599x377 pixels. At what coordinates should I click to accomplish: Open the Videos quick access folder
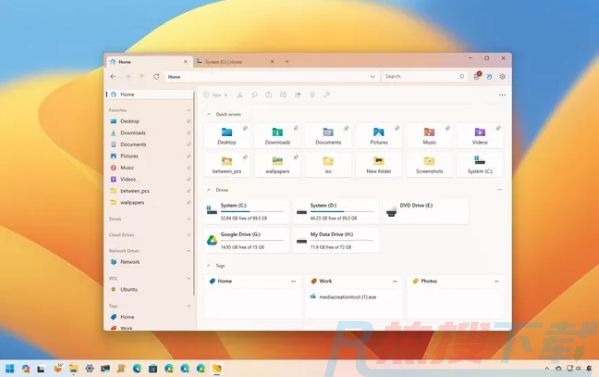coord(480,136)
